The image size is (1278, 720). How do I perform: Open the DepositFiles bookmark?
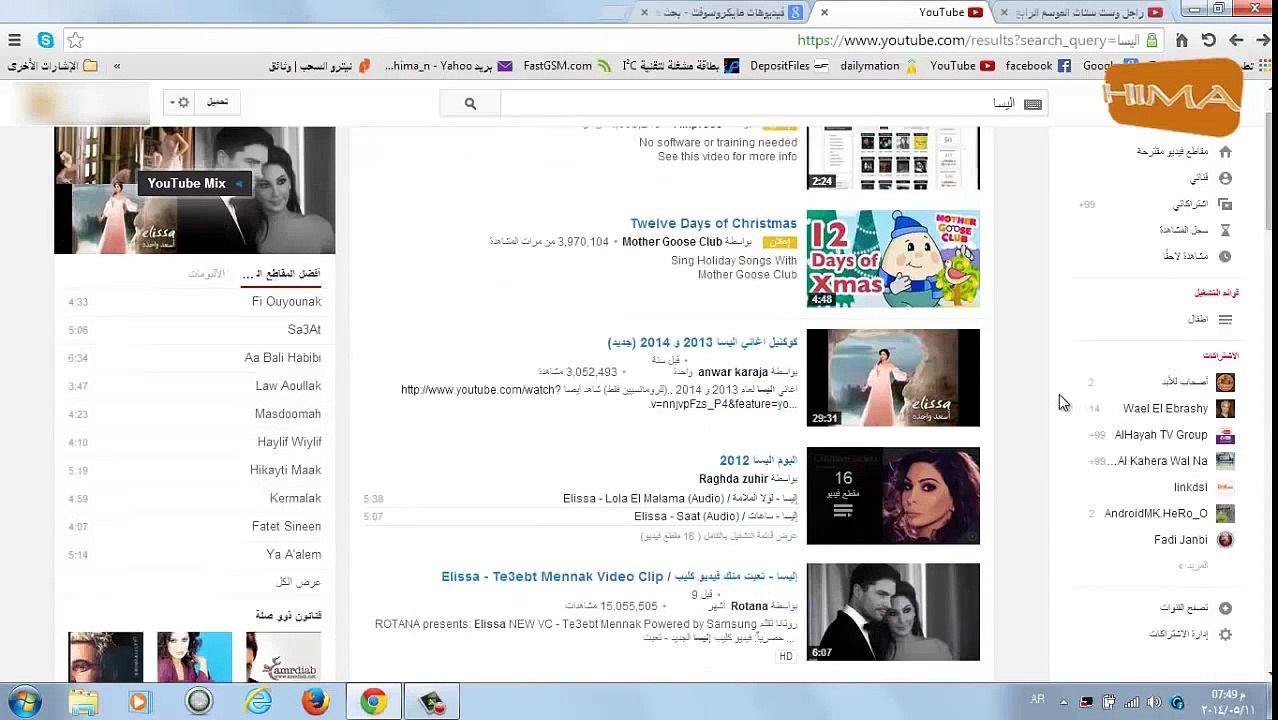tap(788, 66)
